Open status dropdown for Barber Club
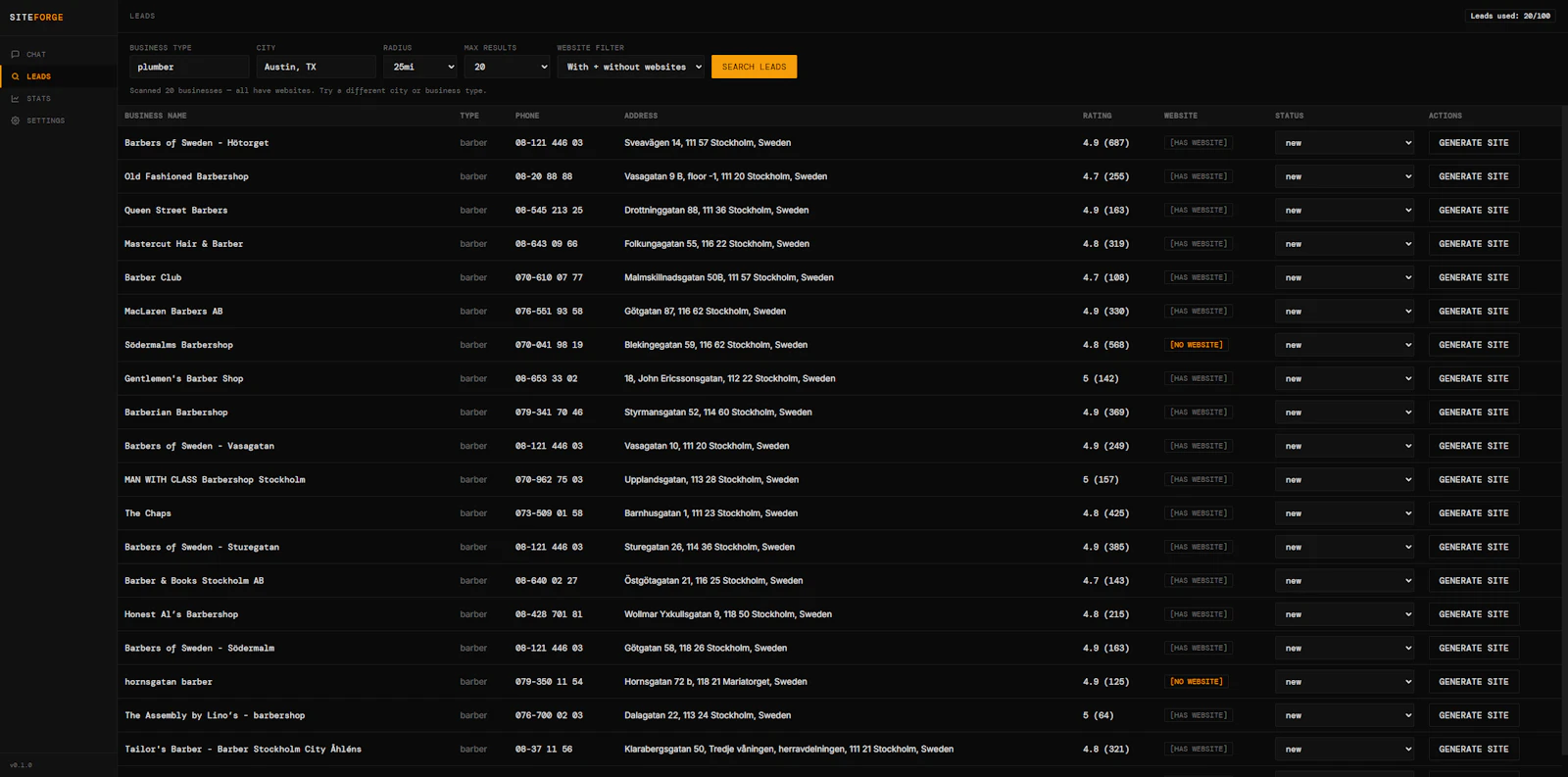Screen dimensions: 1568x777 1345,277
